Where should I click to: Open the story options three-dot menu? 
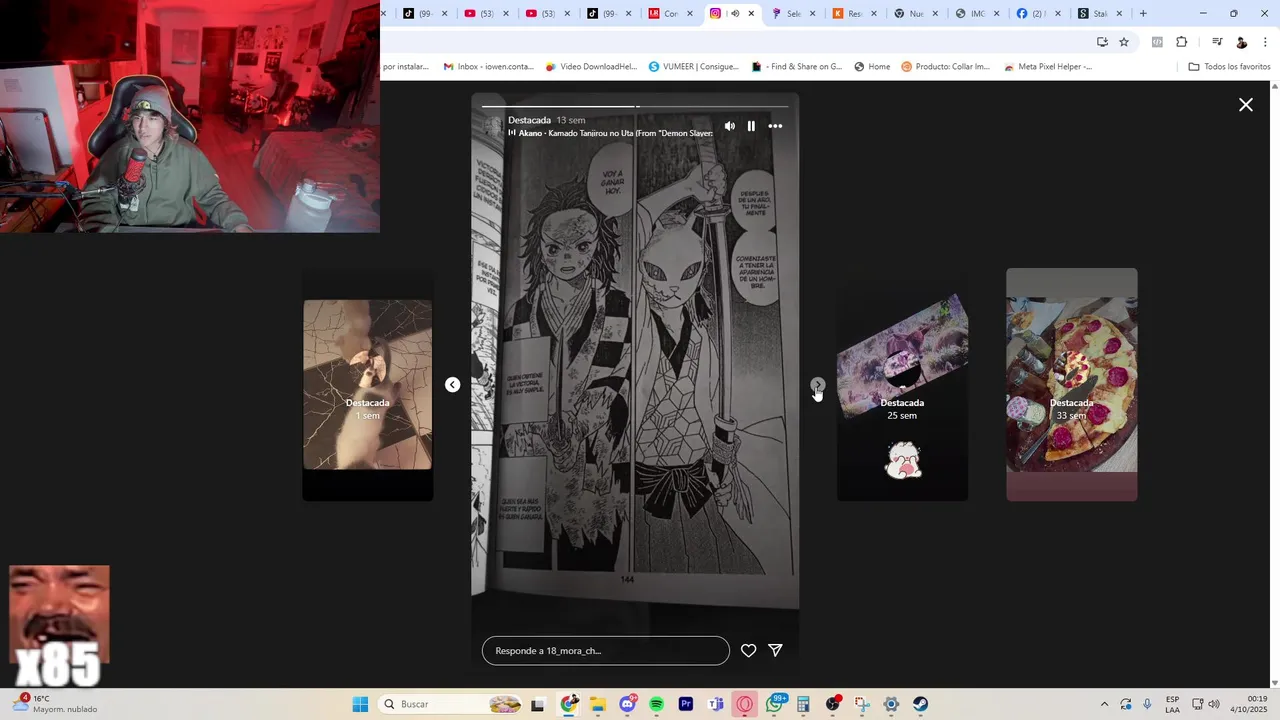[x=775, y=126]
